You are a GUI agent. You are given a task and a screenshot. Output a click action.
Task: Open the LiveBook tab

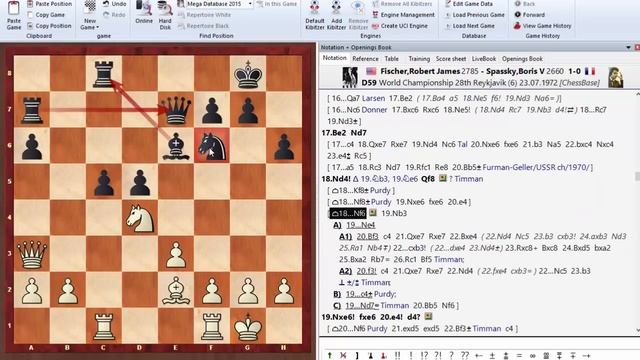(x=484, y=59)
